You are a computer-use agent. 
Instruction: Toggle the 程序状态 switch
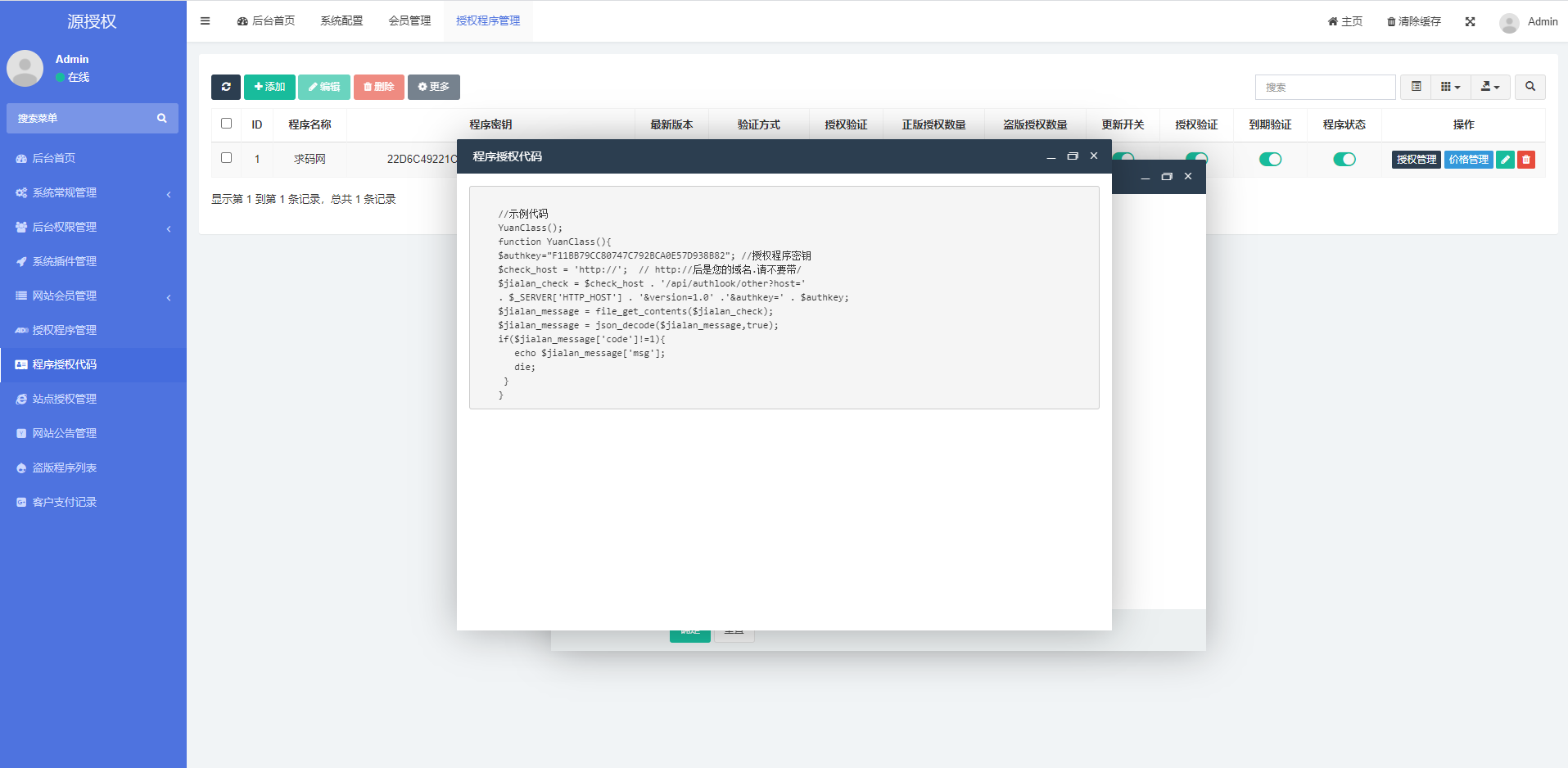point(1344,160)
